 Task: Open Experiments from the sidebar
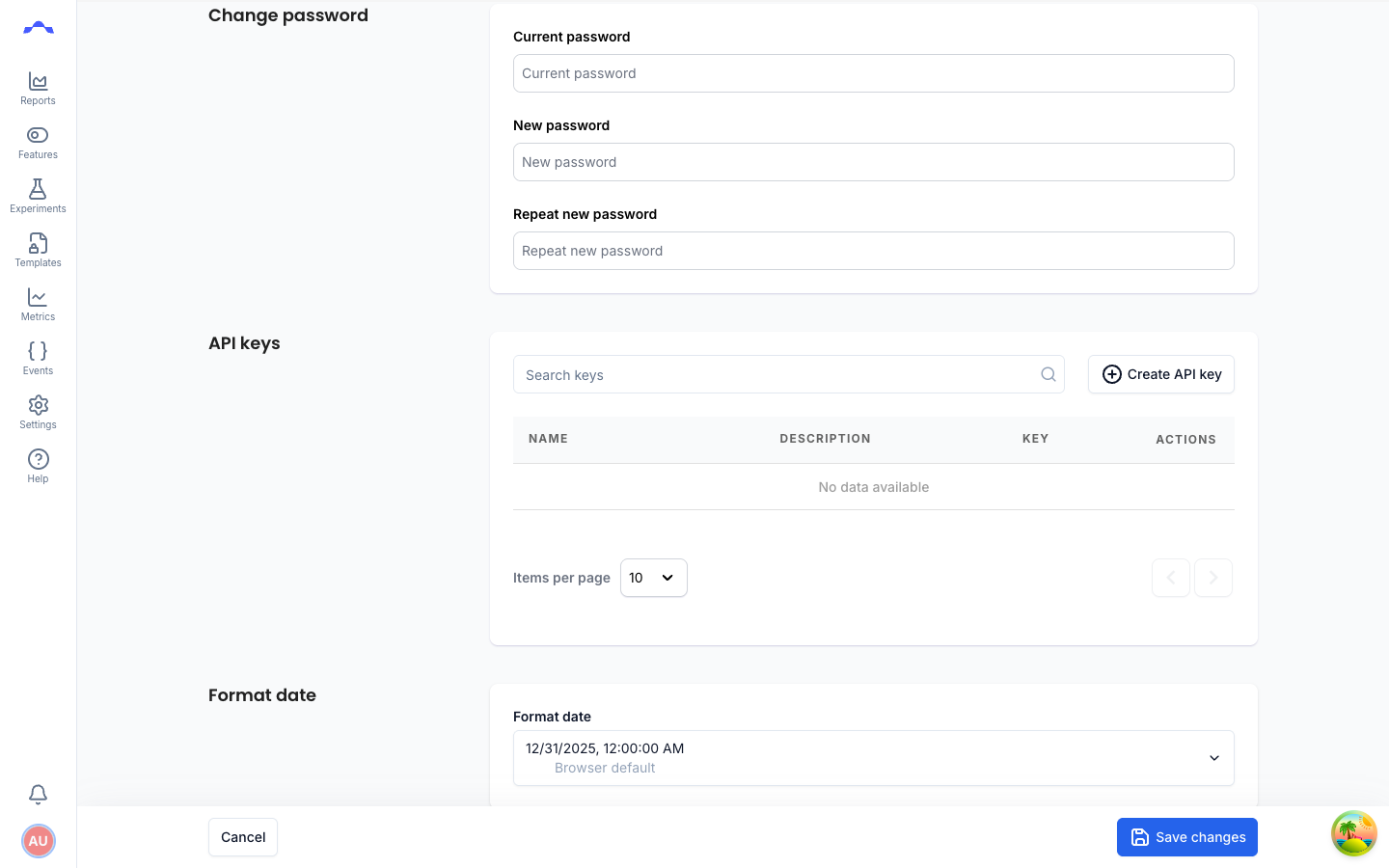click(38, 197)
